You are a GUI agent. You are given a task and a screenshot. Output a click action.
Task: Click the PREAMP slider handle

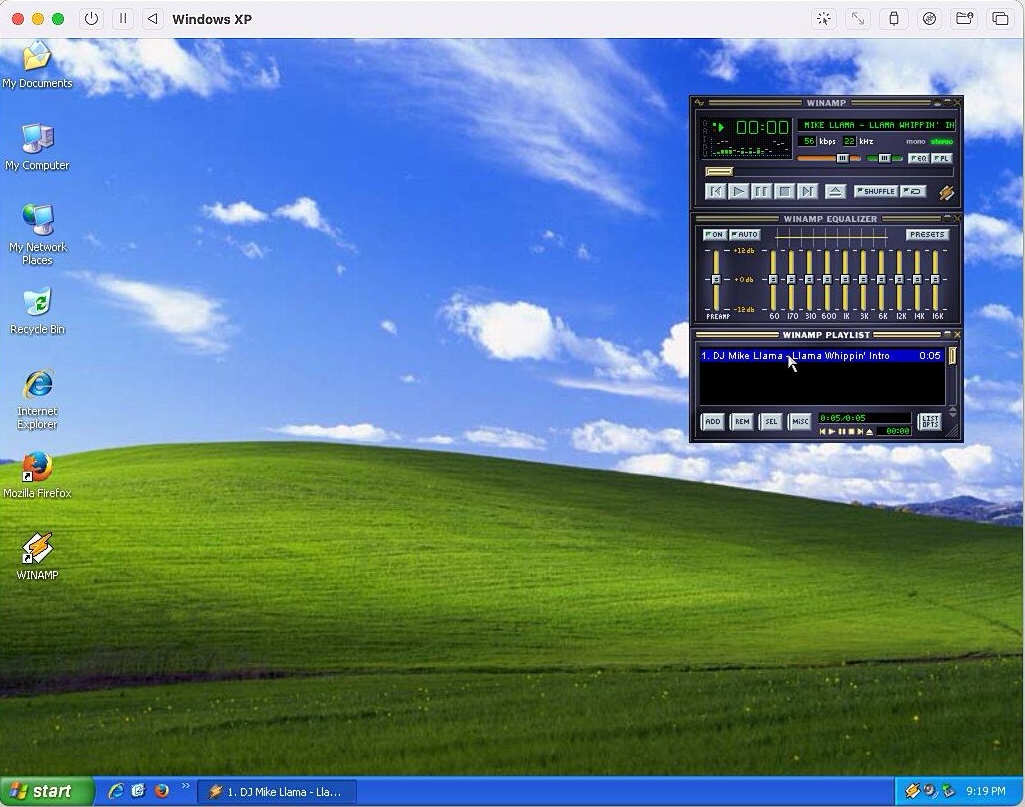716,280
